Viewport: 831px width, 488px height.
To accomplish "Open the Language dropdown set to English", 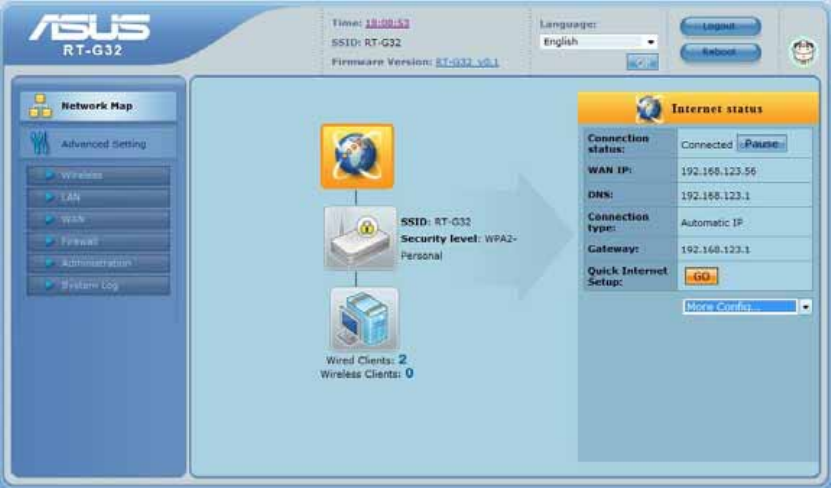I will pos(598,42).
